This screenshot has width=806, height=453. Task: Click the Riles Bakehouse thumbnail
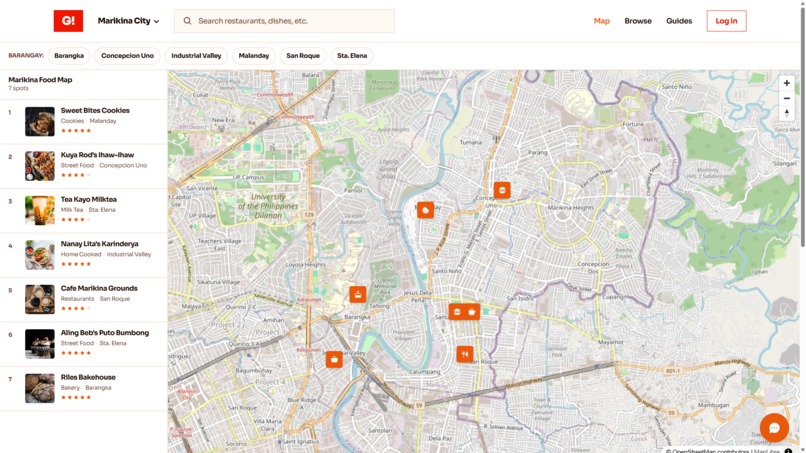pos(40,388)
